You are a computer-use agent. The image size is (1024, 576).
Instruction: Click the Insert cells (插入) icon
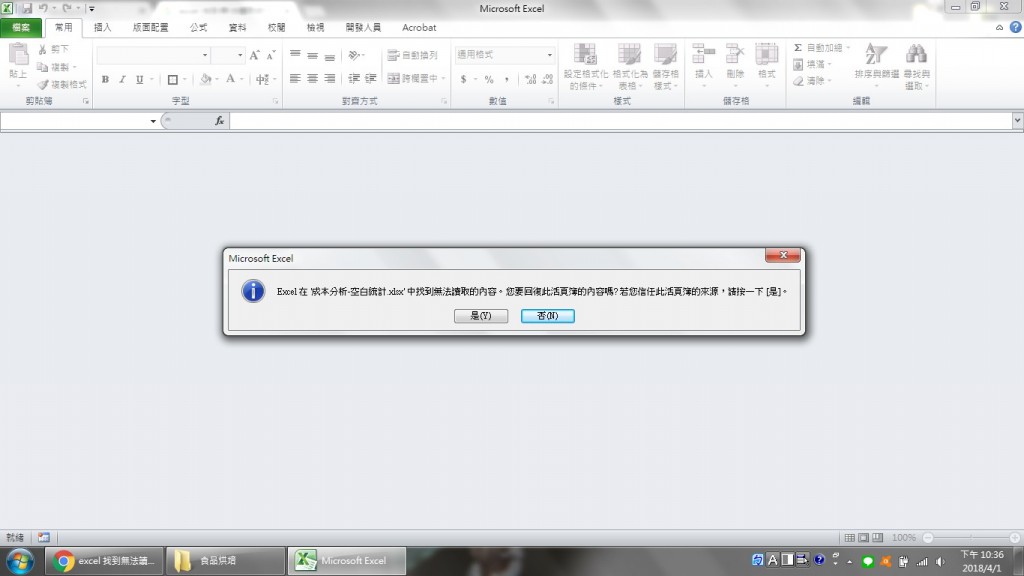coord(703,54)
